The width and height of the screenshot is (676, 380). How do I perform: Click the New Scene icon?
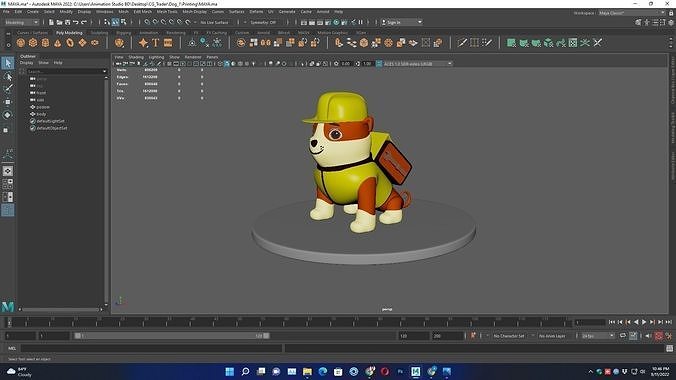[x=51, y=22]
